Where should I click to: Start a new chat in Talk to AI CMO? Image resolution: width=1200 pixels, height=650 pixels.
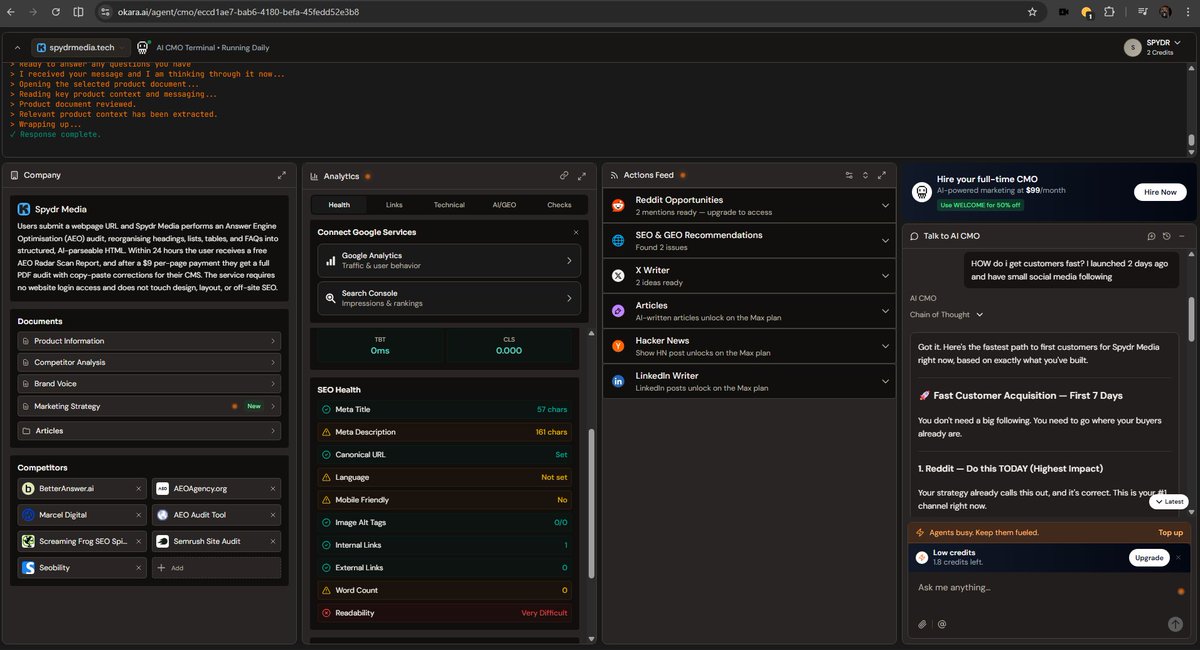pyautogui.click(x=1151, y=236)
